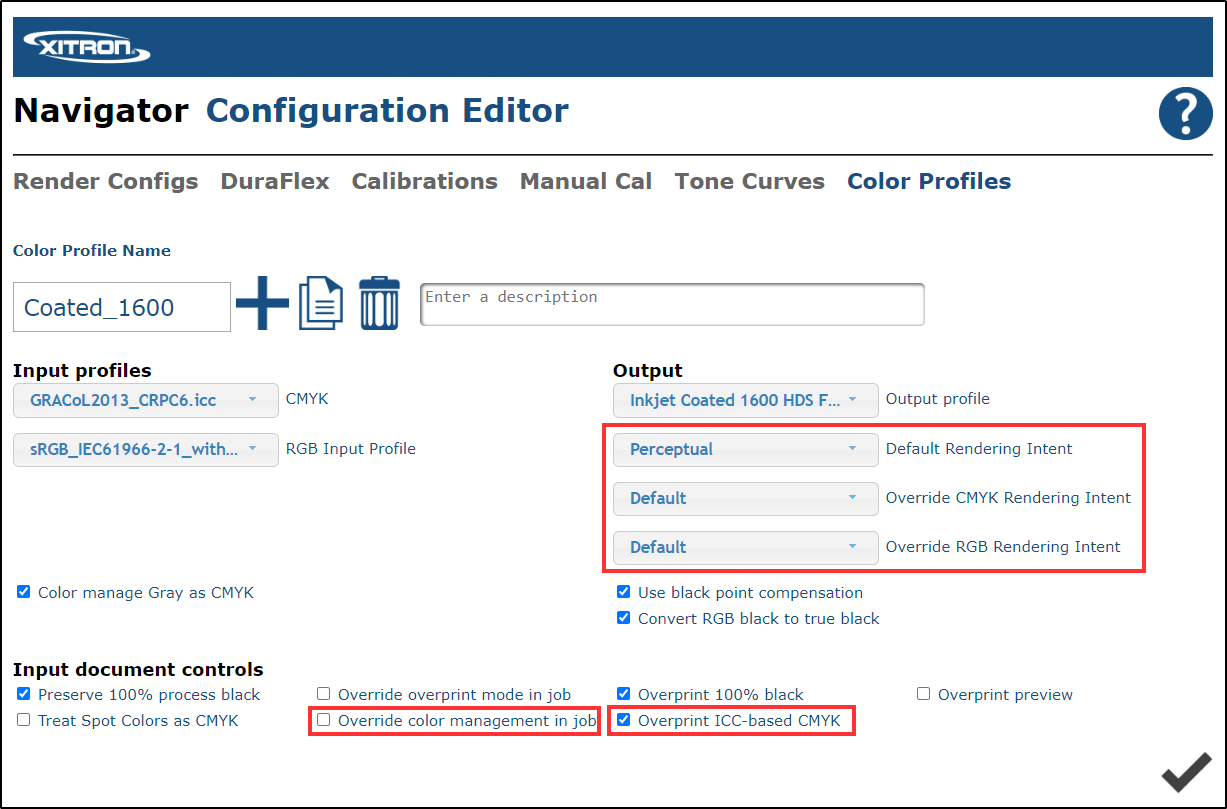
Task: Add a new color profile with plus icon
Action: coord(262,304)
